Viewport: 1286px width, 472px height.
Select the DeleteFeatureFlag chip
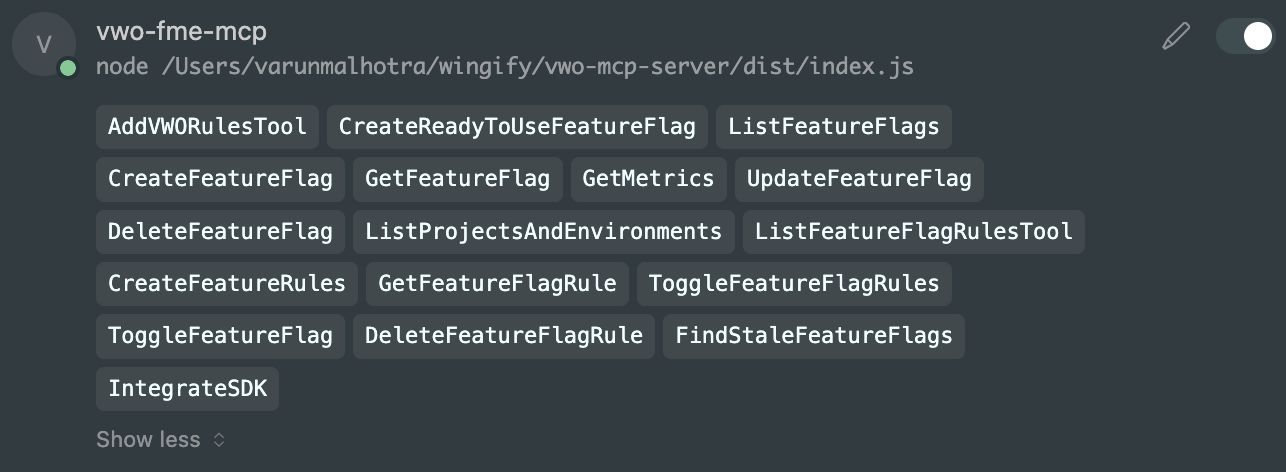(x=221, y=231)
